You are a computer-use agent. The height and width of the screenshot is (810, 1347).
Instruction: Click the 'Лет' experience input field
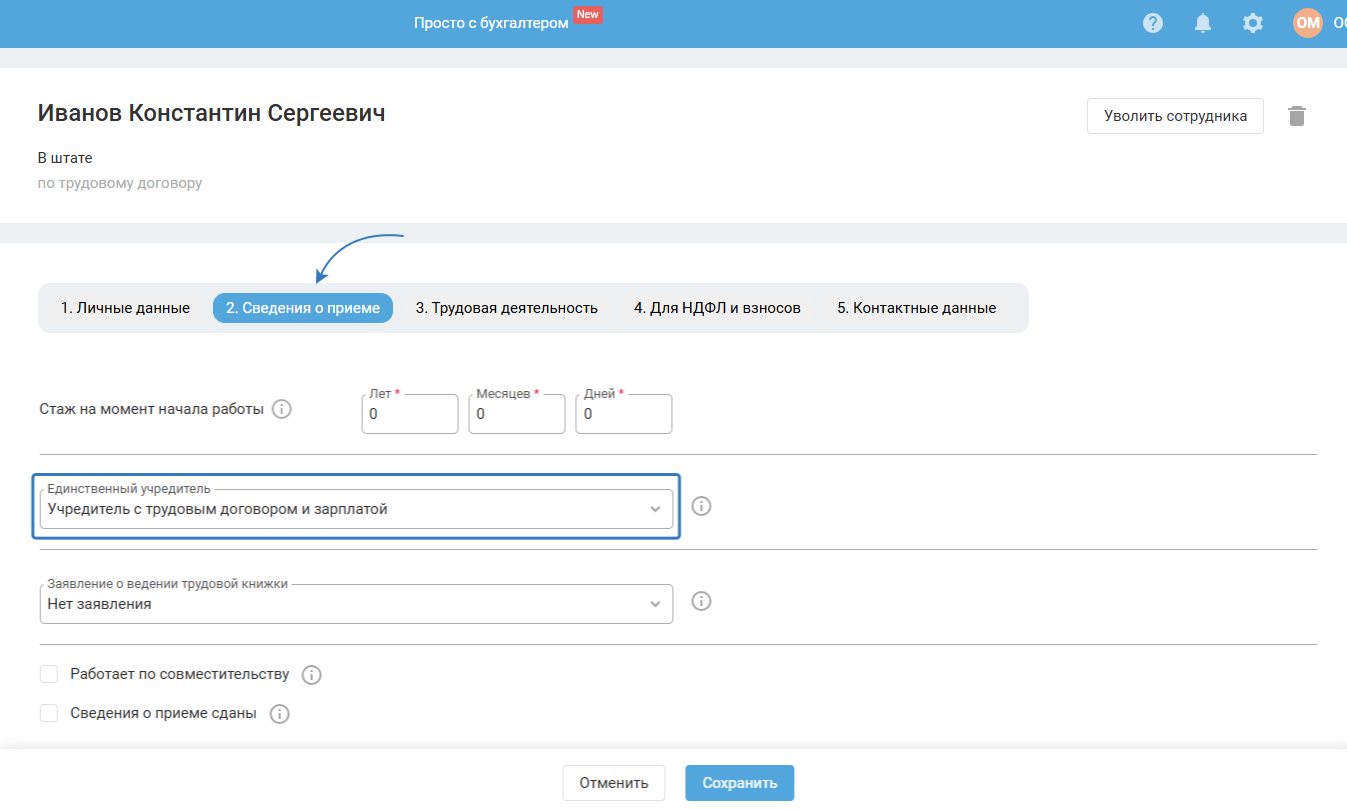coord(410,414)
